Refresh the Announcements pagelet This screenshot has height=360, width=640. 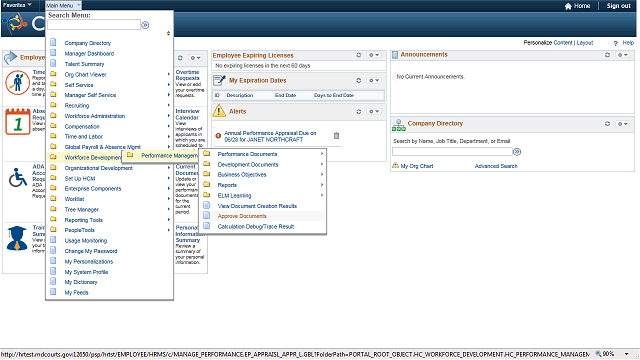pyautogui.click(x=607, y=55)
